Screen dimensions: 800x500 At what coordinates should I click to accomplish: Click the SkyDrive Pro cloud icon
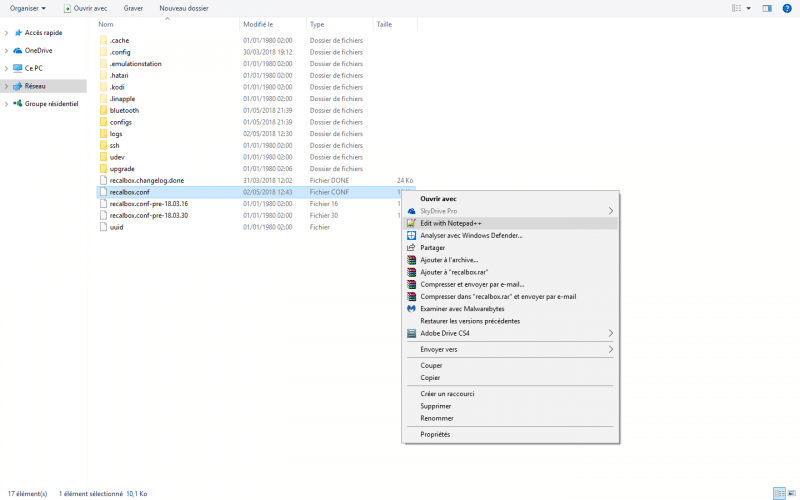411,211
